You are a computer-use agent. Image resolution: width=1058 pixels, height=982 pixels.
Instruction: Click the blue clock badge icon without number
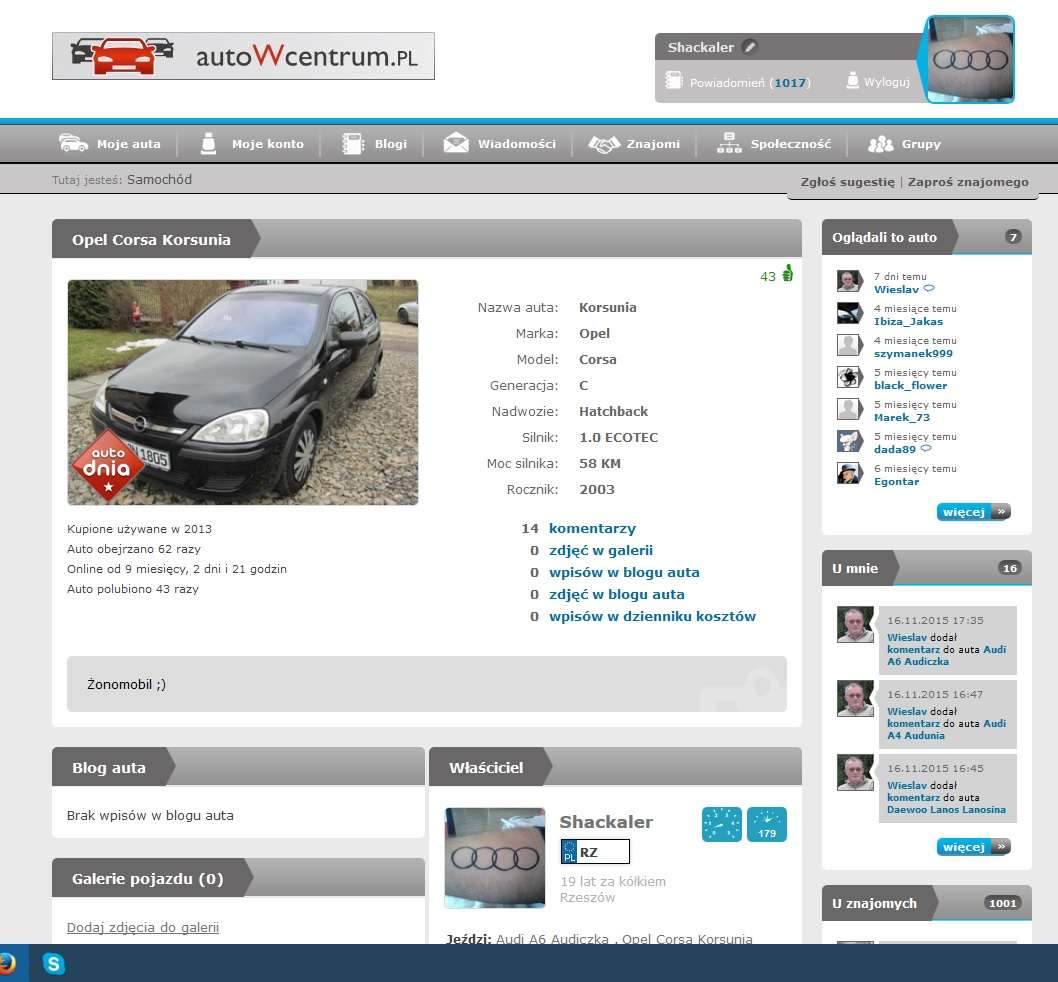(721, 824)
